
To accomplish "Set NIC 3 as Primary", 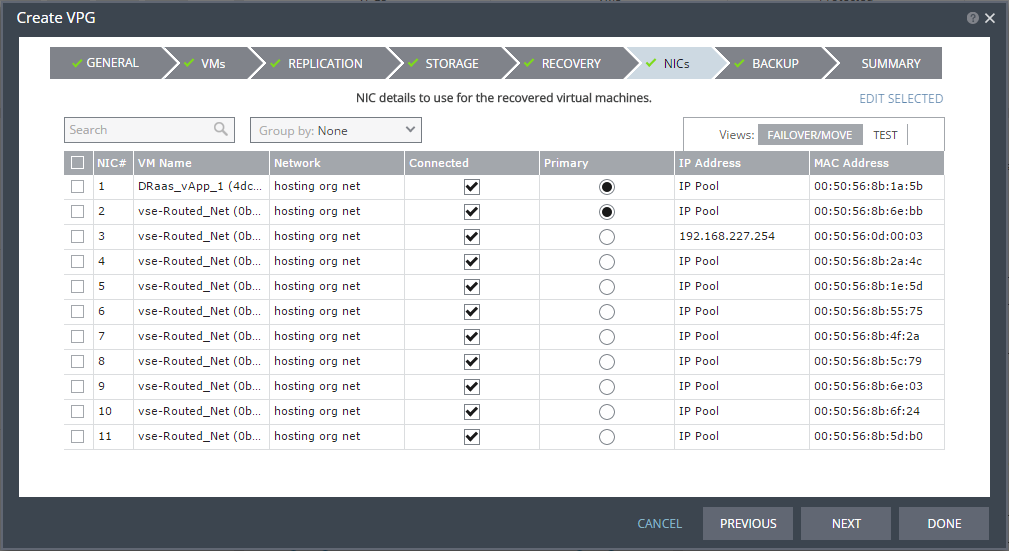I will pyautogui.click(x=606, y=237).
